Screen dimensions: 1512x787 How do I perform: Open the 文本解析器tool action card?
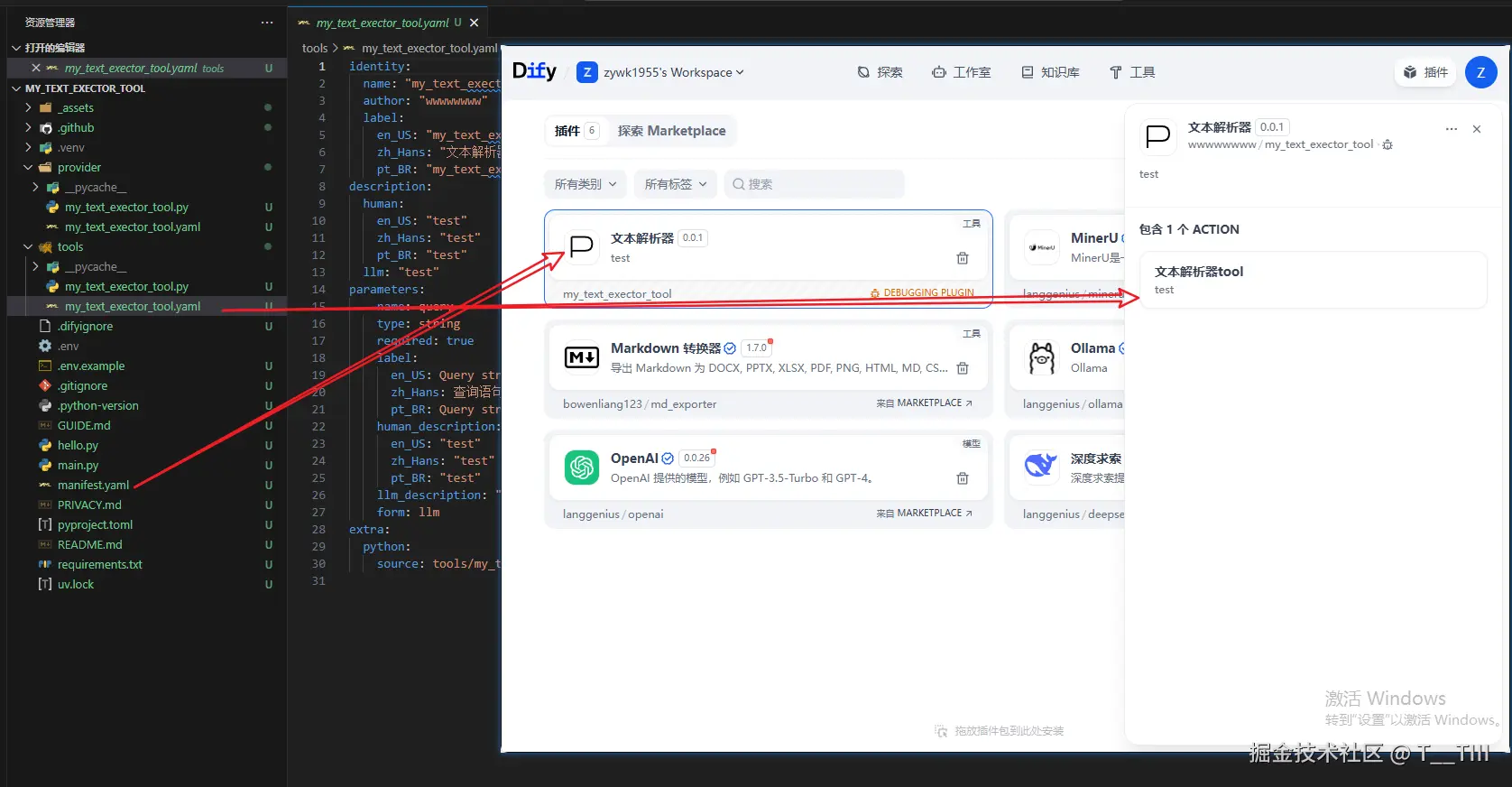(x=1313, y=280)
